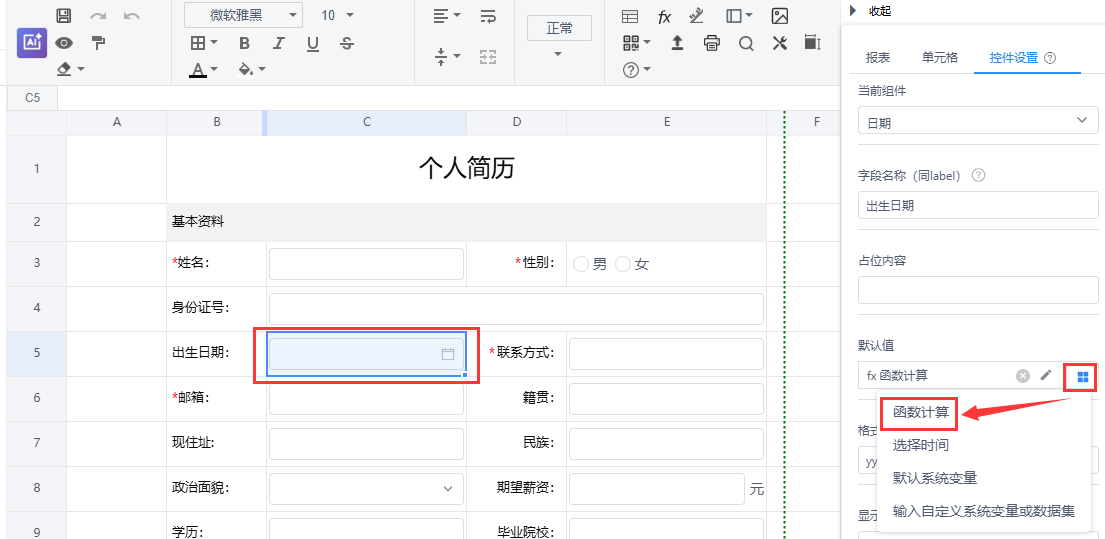Insert an image using picture icon
This screenshot has width=1105, height=539.
click(x=780, y=16)
